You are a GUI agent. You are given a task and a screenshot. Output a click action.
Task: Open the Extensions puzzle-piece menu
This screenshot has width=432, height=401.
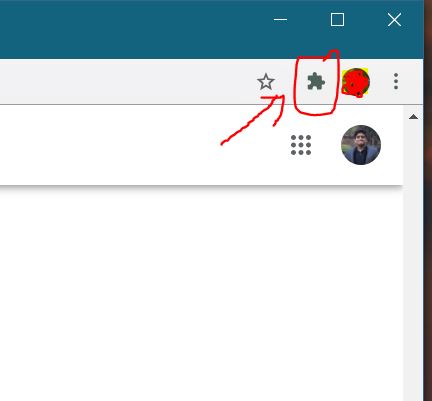(316, 82)
